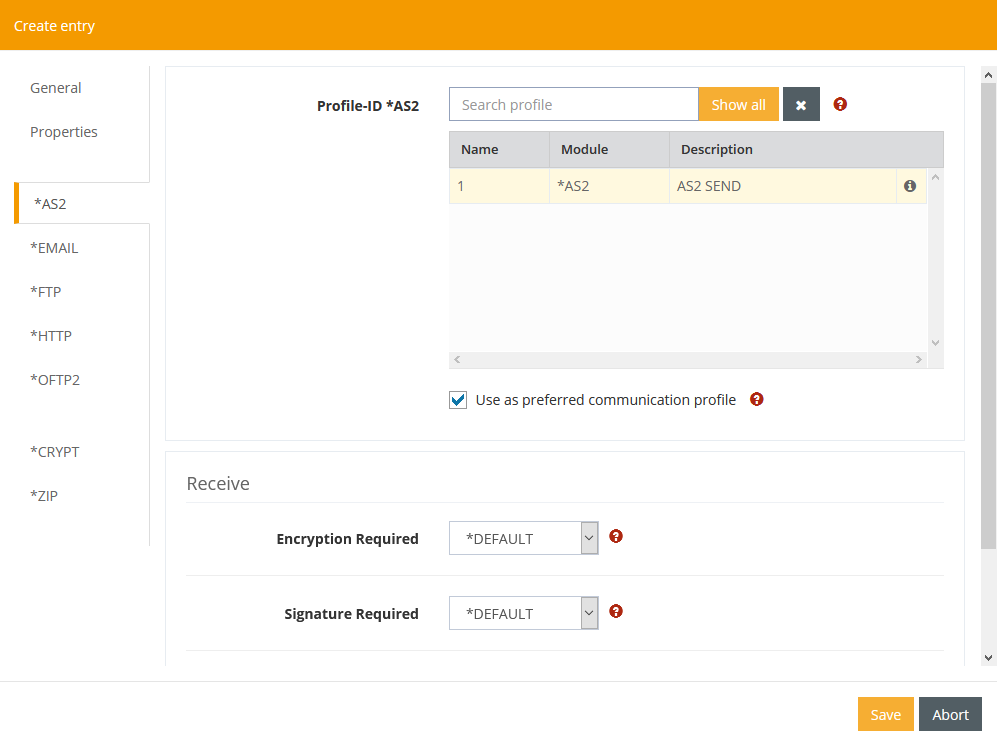Toggle Use as preferred communication profile checkbox

(x=459, y=400)
